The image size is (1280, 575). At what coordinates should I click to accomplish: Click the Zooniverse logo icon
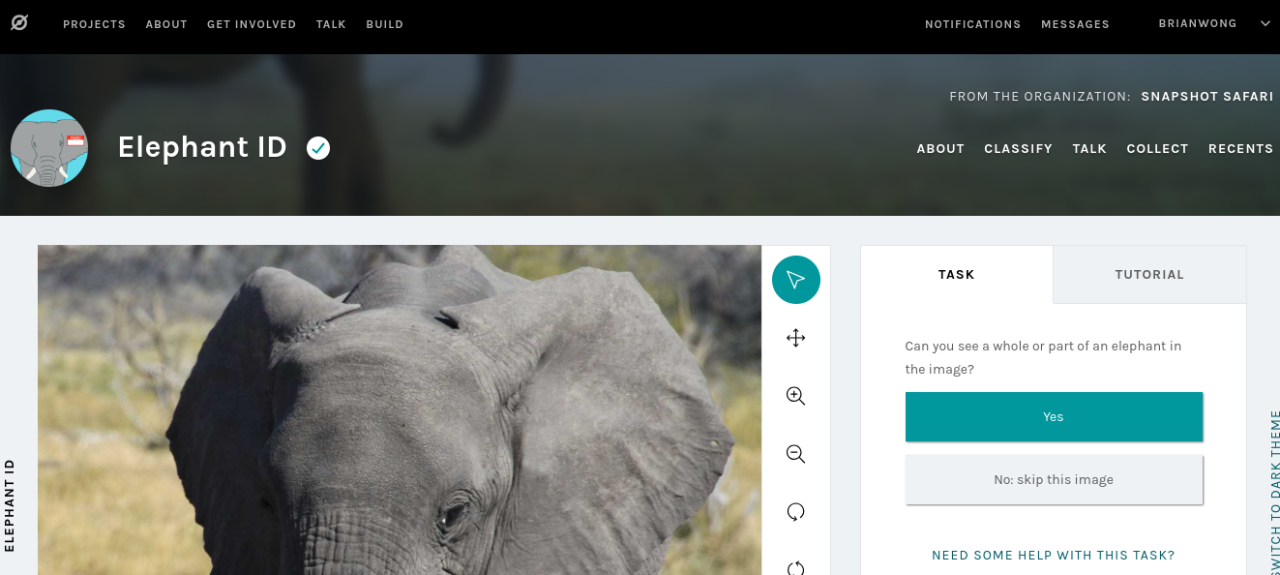[x=19, y=22]
